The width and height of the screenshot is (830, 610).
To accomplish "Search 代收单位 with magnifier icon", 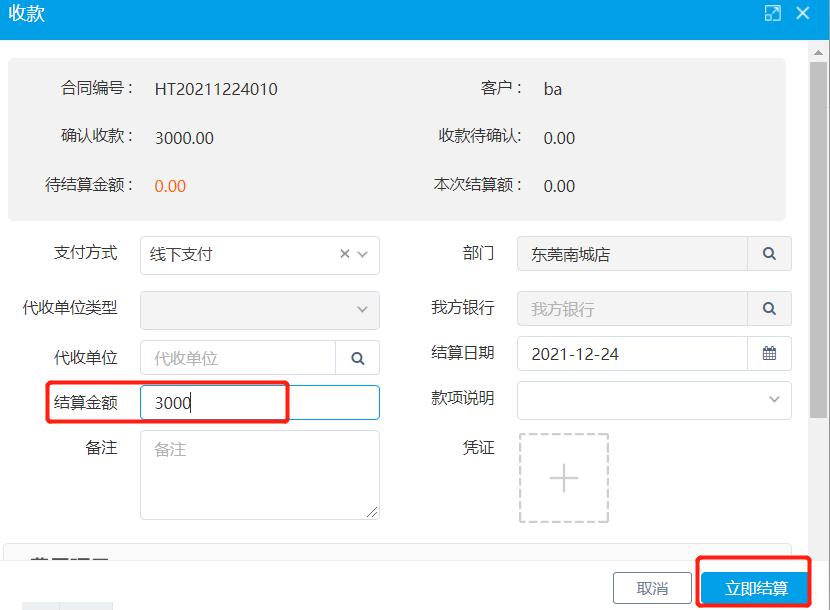I will [x=358, y=358].
